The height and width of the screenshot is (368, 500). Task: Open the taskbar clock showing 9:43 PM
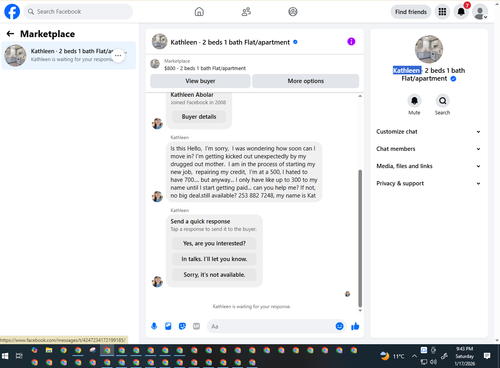click(x=464, y=356)
